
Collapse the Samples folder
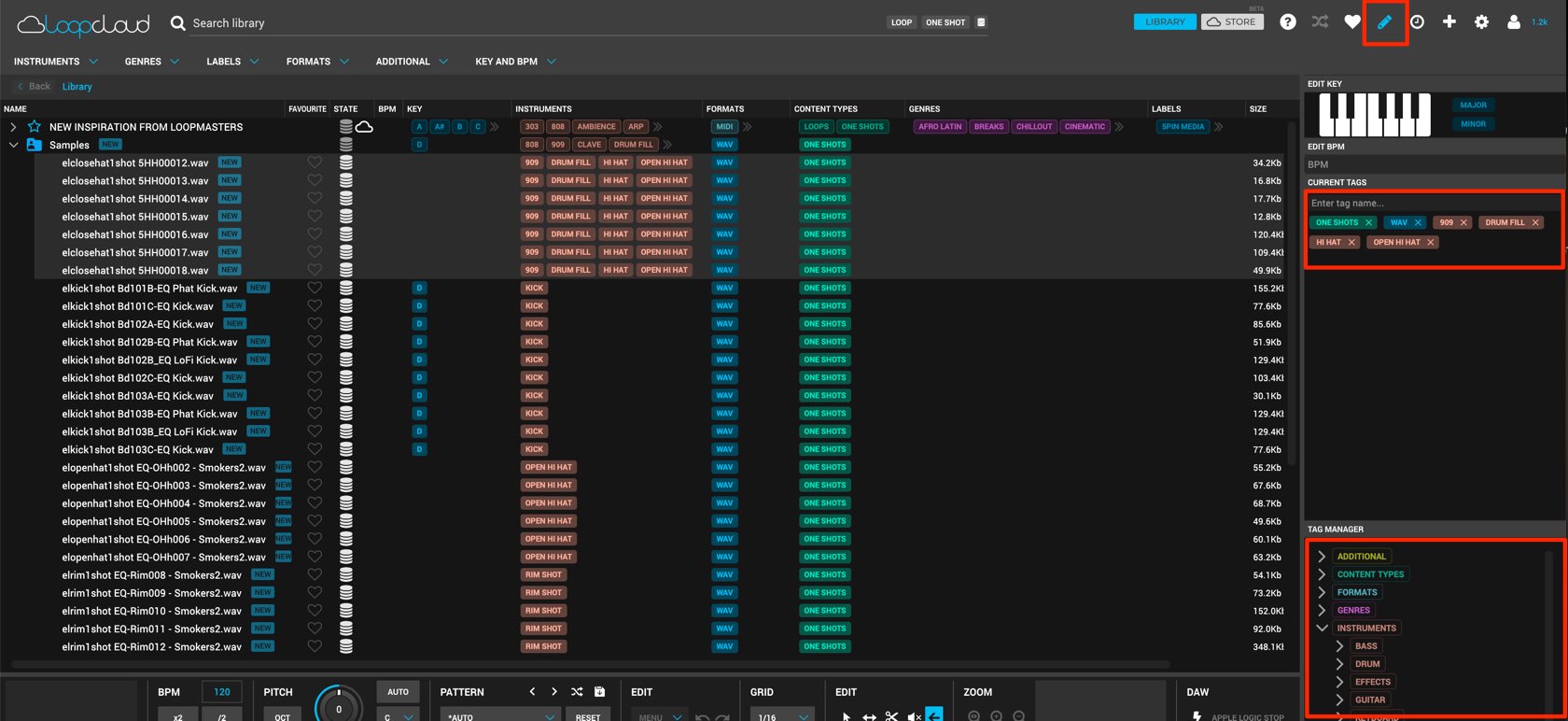[x=13, y=145]
